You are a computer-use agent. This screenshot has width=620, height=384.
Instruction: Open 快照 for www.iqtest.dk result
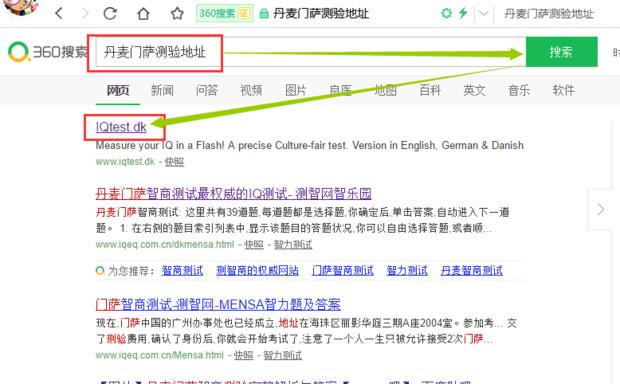[174, 162]
